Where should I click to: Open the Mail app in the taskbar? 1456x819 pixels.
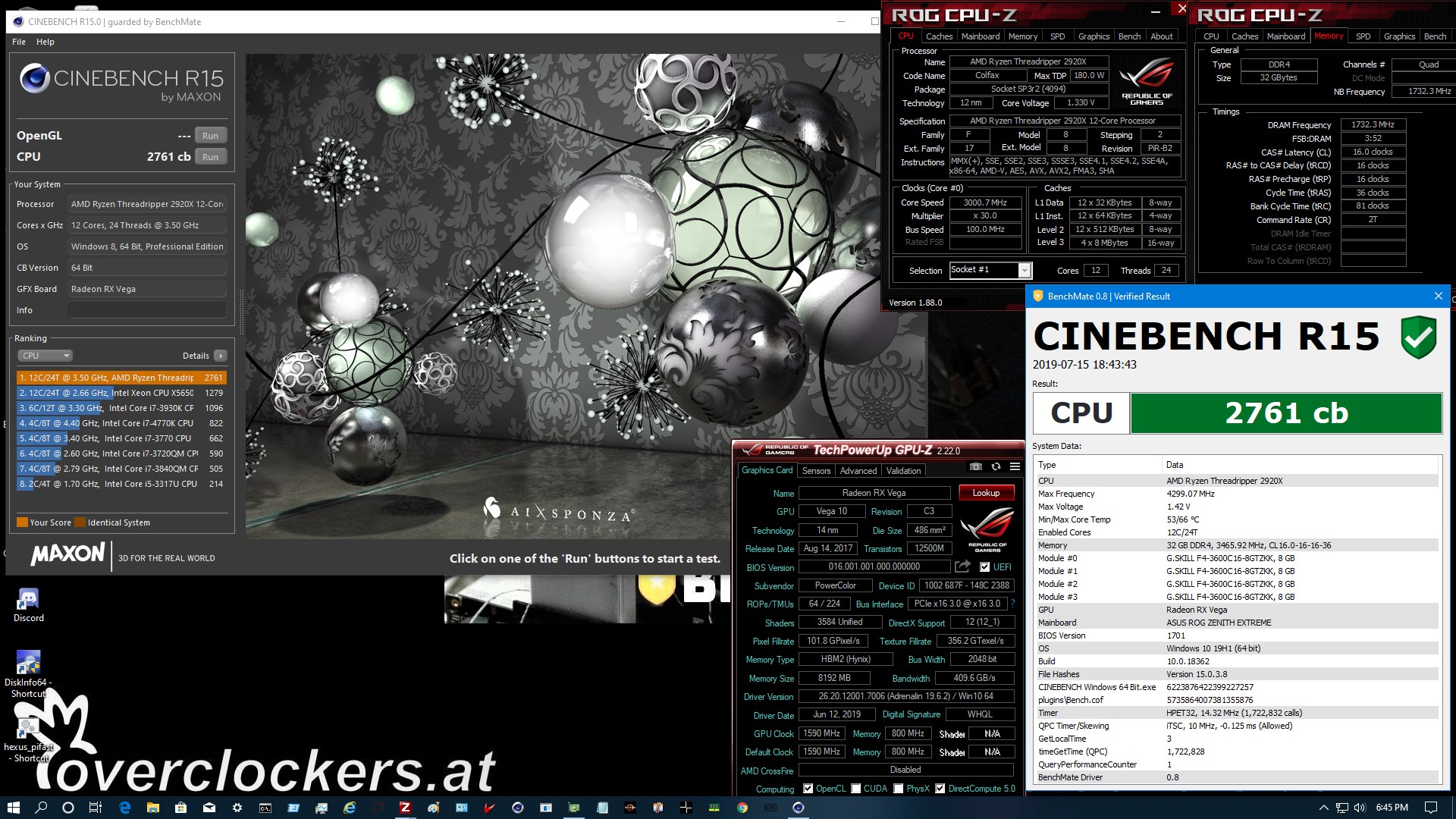[x=209, y=808]
